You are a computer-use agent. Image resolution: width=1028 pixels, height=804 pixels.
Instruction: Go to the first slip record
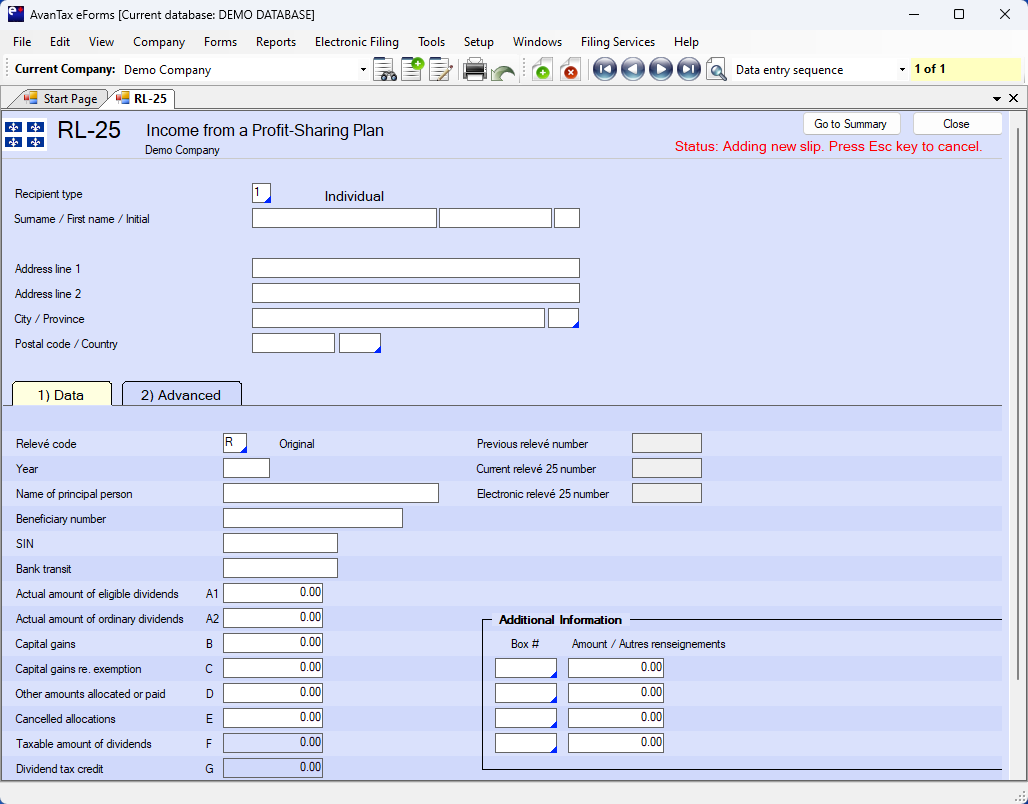point(604,70)
